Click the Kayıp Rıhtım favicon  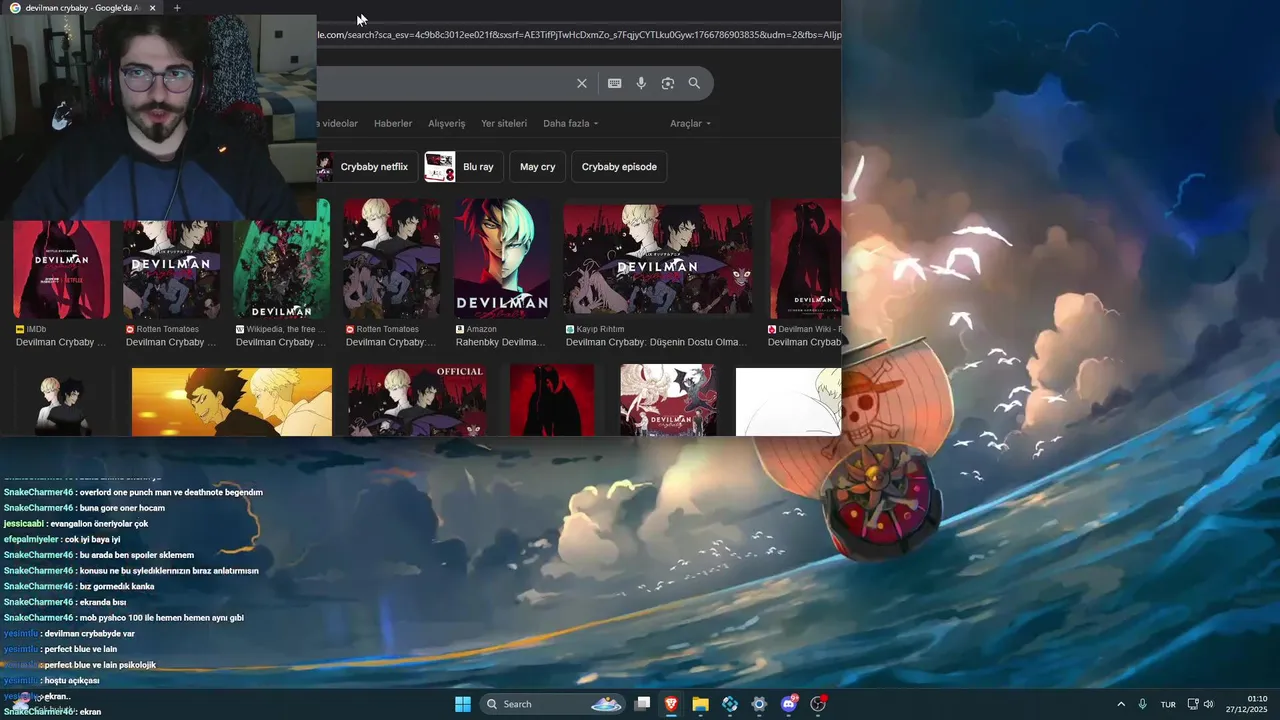click(x=570, y=329)
